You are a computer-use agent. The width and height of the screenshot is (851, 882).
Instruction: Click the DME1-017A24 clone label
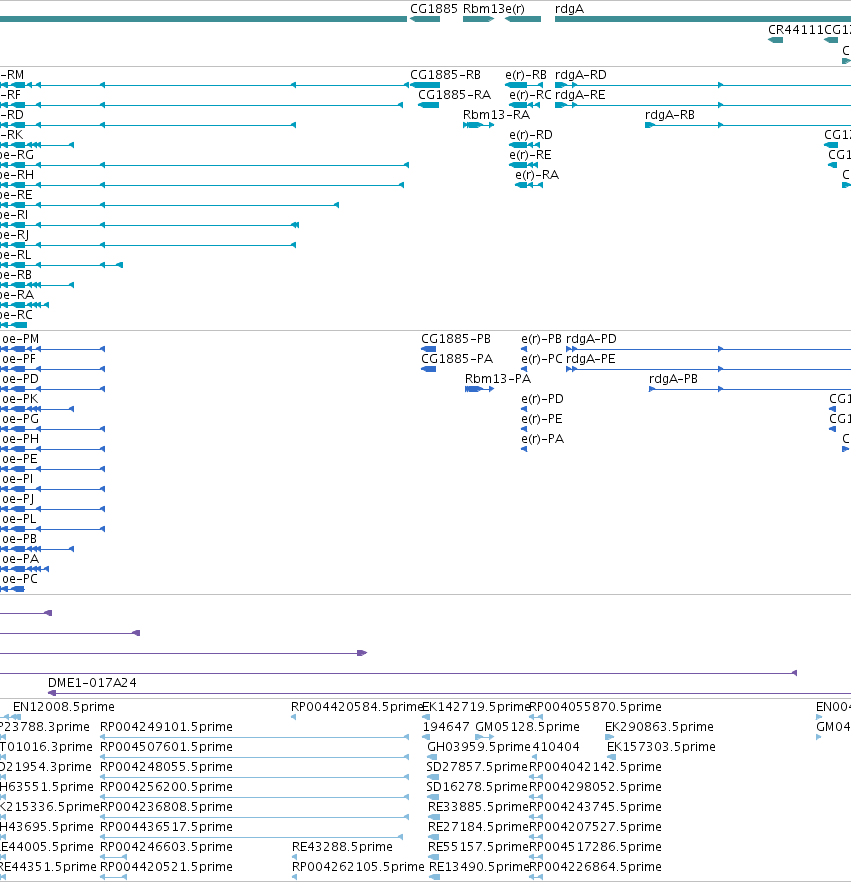tap(92, 683)
